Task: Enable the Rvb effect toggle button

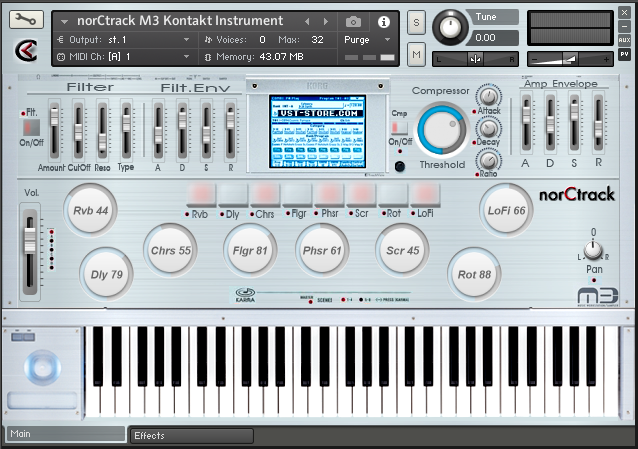Action: coord(202,193)
